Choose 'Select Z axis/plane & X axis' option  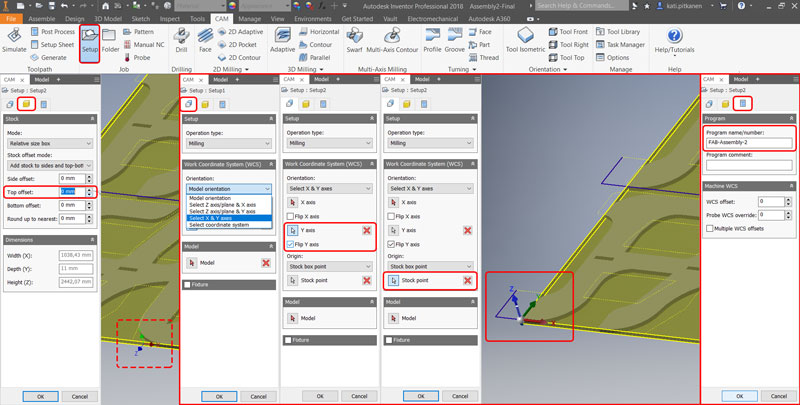pos(229,205)
